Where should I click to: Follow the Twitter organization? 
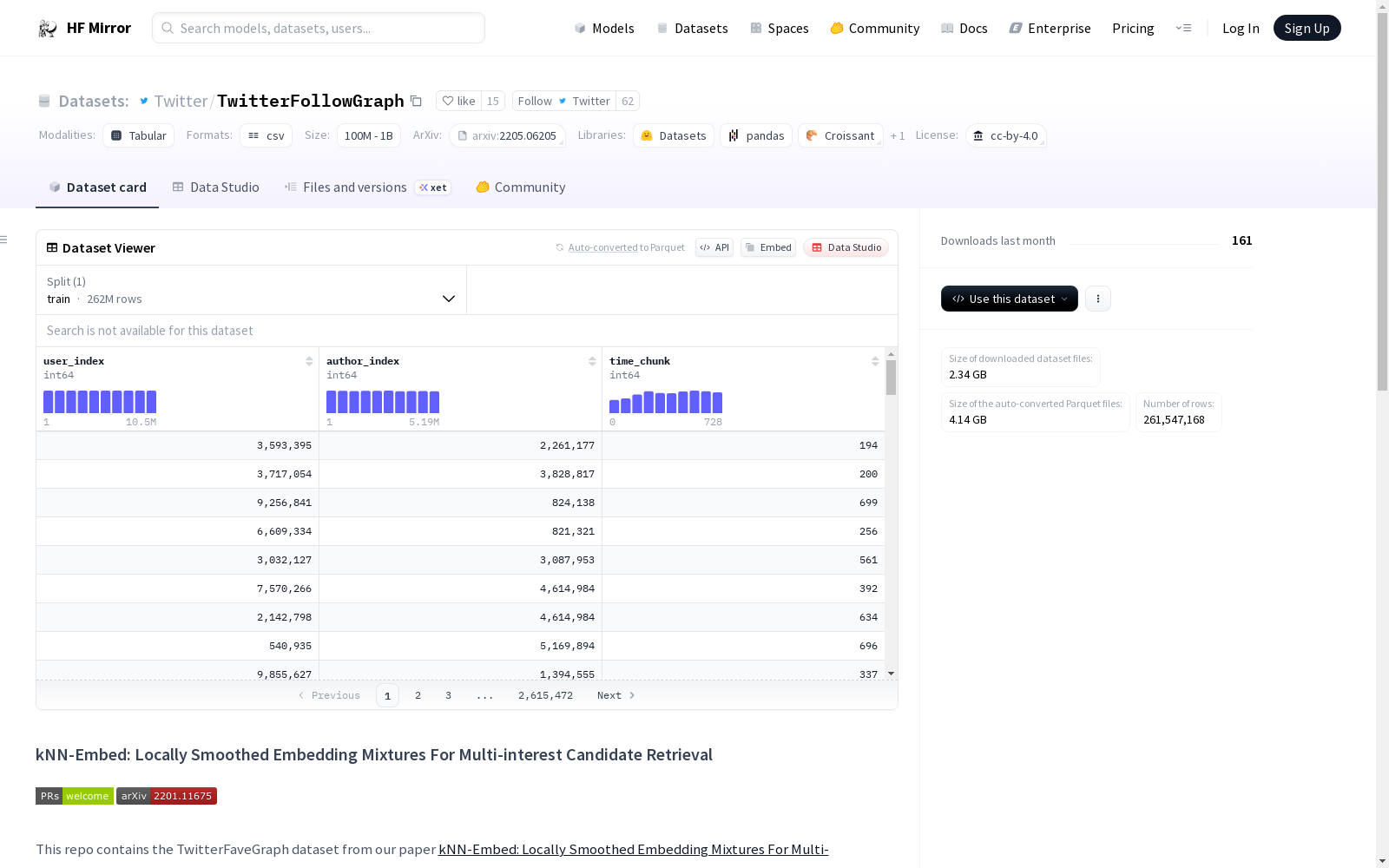click(x=564, y=102)
